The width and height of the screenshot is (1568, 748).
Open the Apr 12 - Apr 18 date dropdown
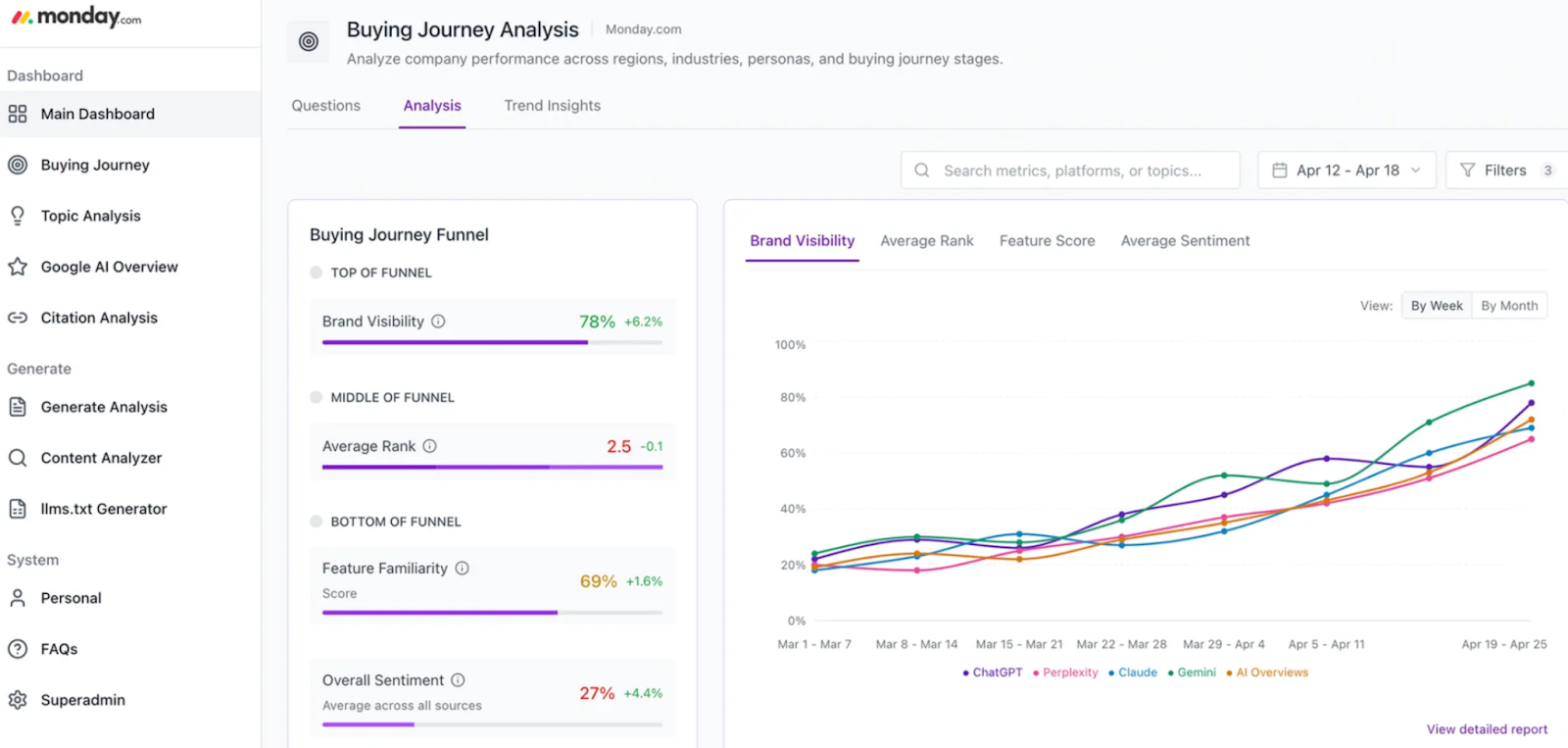[x=1347, y=171]
